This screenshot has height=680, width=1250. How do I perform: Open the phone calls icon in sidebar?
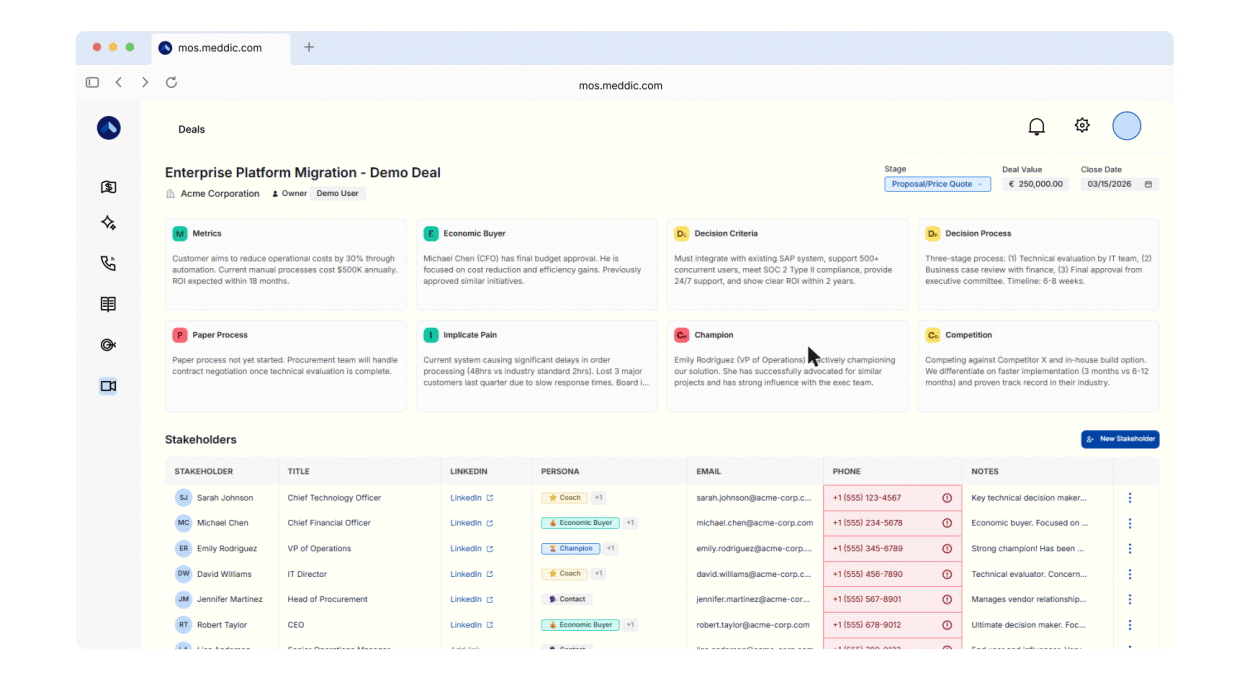(x=108, y=264)
